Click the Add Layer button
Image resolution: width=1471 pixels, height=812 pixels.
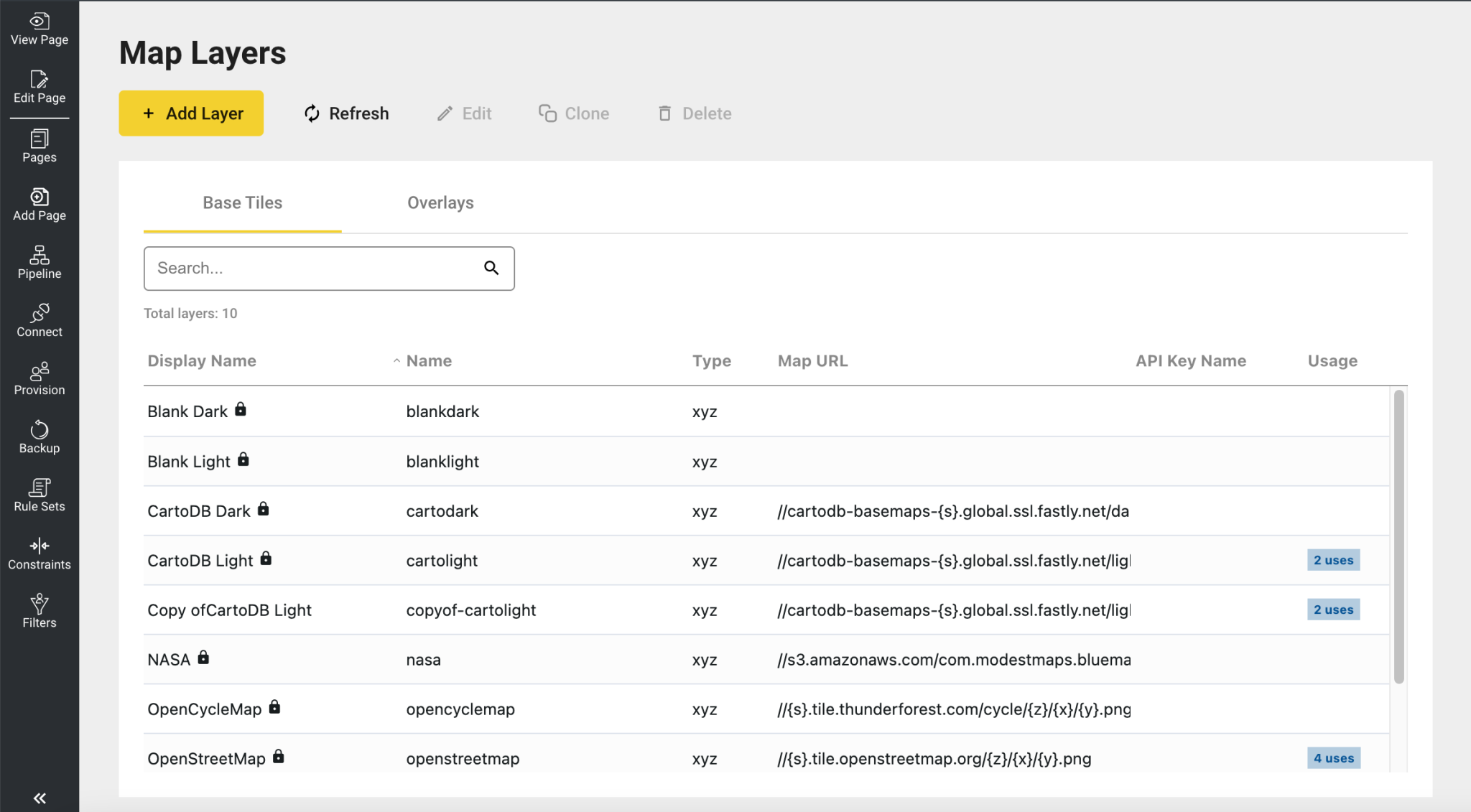(x=191, y=113)
